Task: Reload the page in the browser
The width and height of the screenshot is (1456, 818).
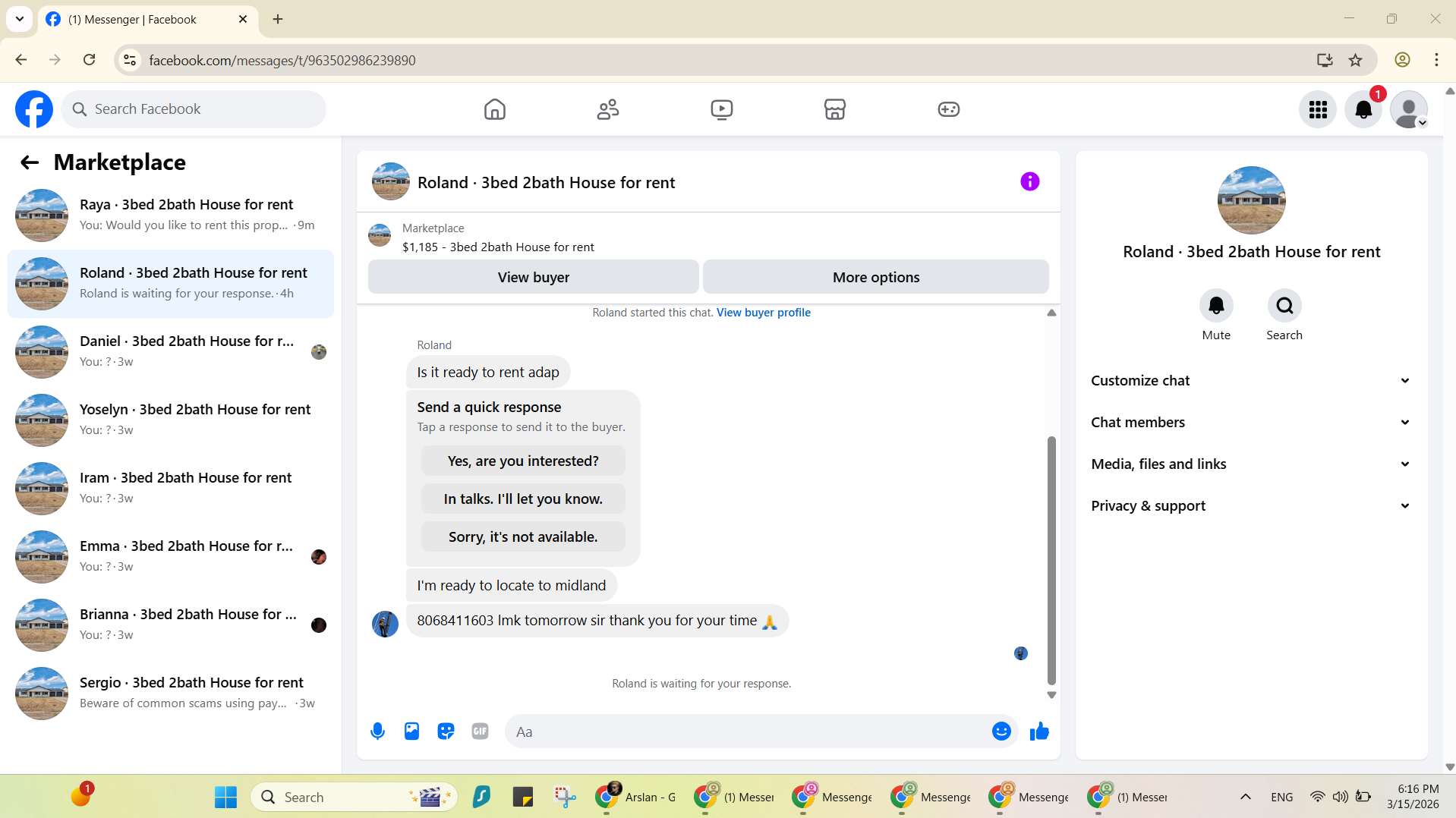Action: tap(90, 60)
